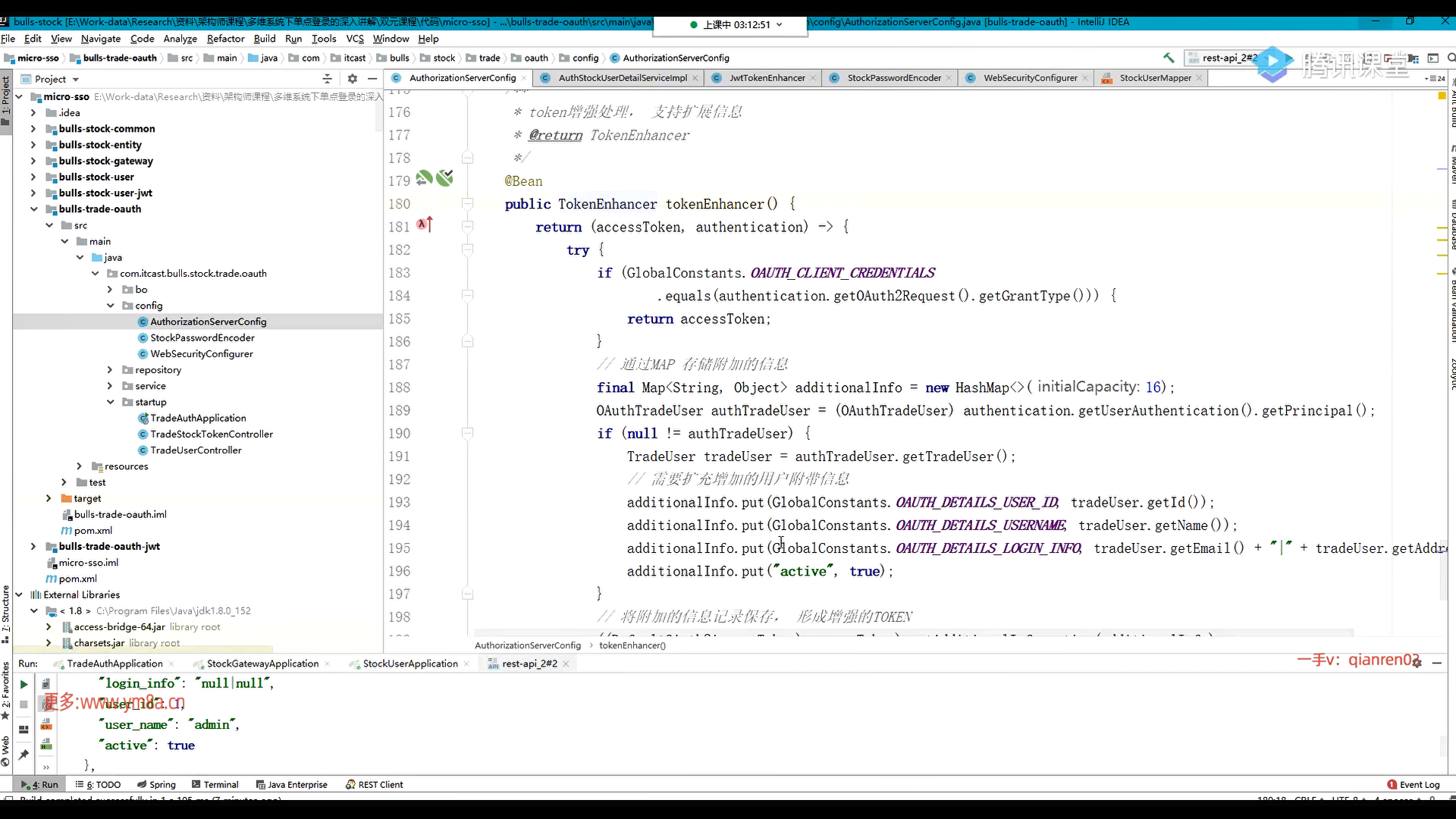Click the Spring bean gutter icon on line 179
Viewport: 1456px width, 819px height.
[x=425, y=178]
